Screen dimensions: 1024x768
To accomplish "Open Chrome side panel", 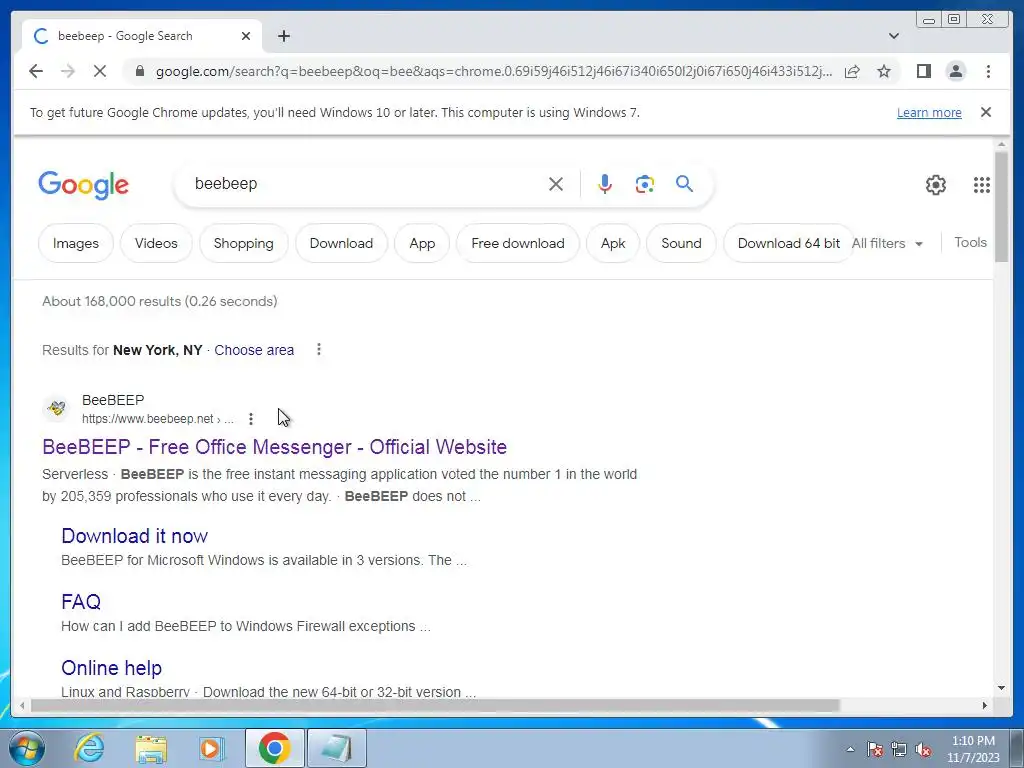I will click(923, 71).
